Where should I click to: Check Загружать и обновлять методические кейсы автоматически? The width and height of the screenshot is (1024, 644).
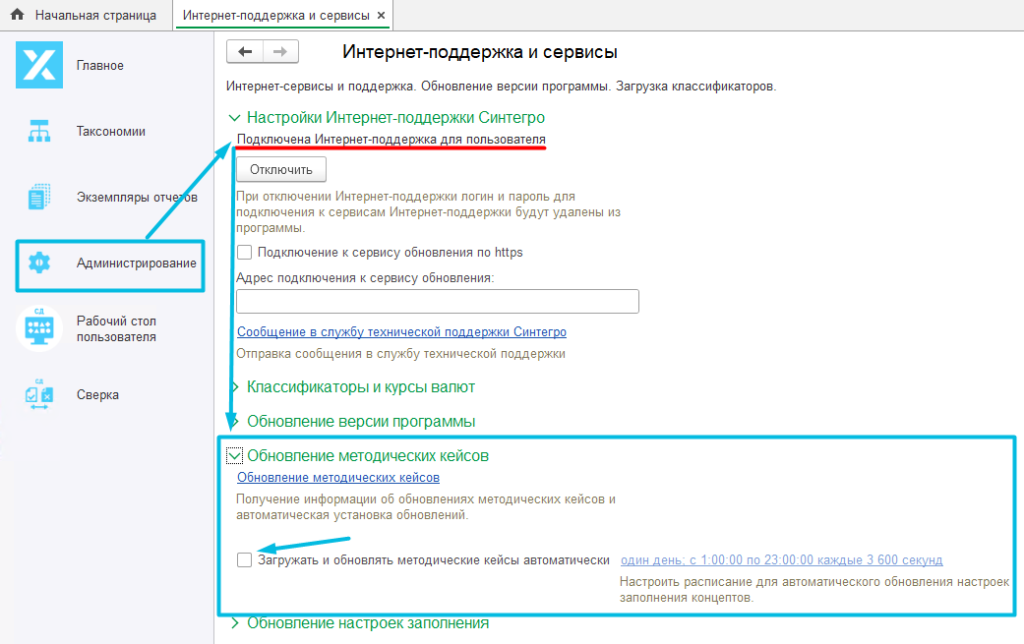244,560
